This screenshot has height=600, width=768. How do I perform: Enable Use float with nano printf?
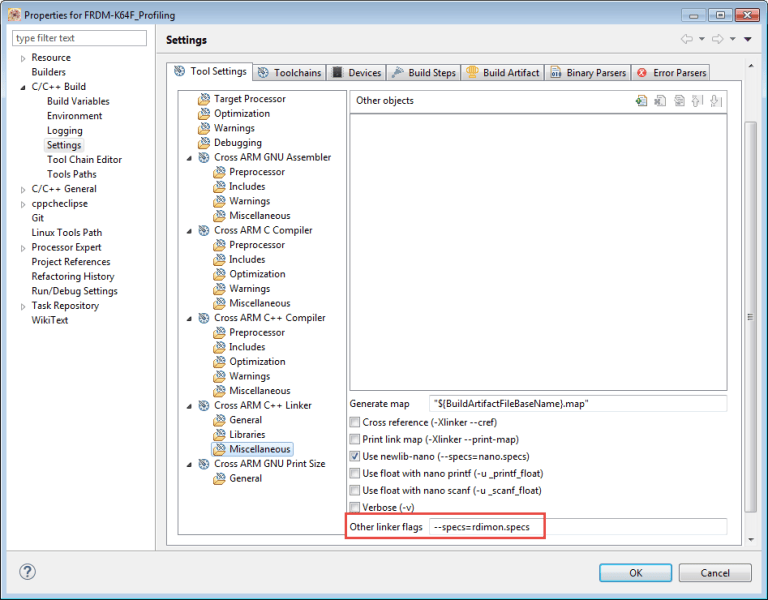click(355, 474)
